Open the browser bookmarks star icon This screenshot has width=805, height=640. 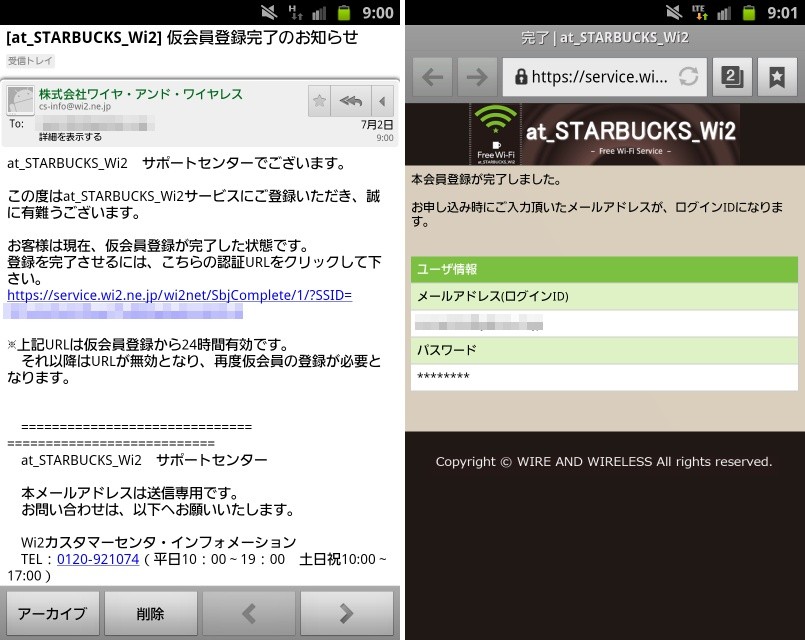pyautogui.click(x=777, y=77)
